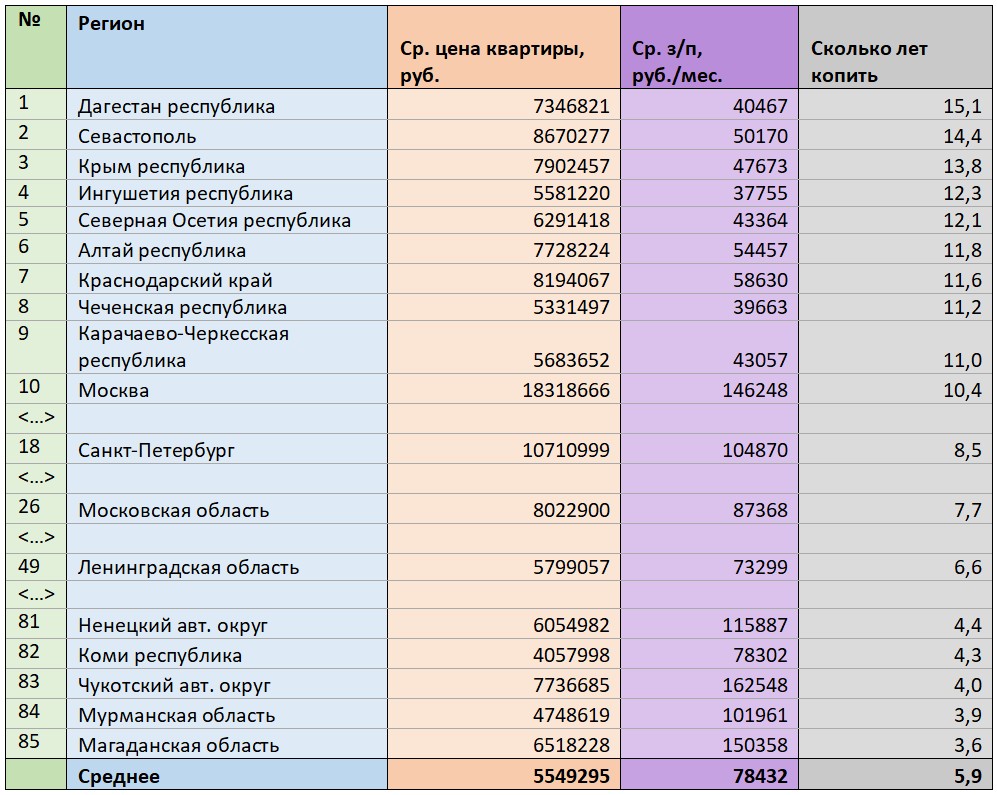Select the "Ненецкий авт. округ" cell
Viewport: 997px width, 795px height.
pyautogui.click(x=174, y=626)
